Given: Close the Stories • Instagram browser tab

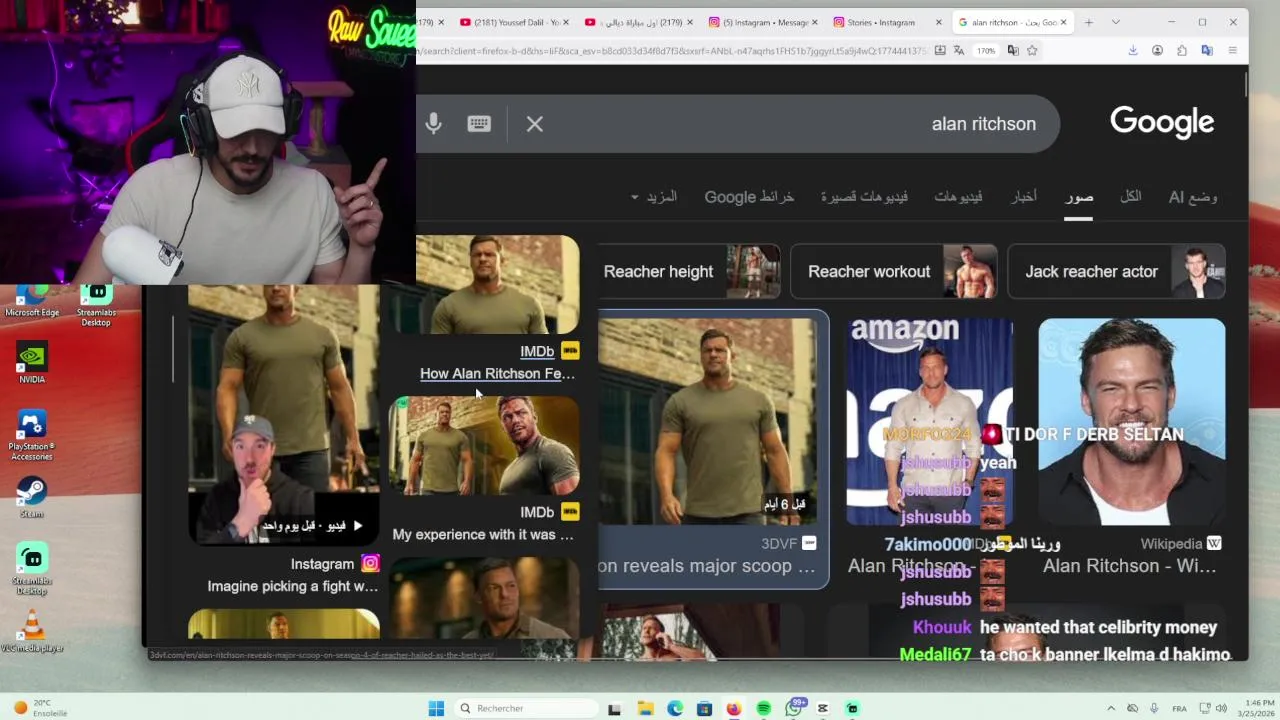Looking at the screenshot, I should [x=939, y=22].
